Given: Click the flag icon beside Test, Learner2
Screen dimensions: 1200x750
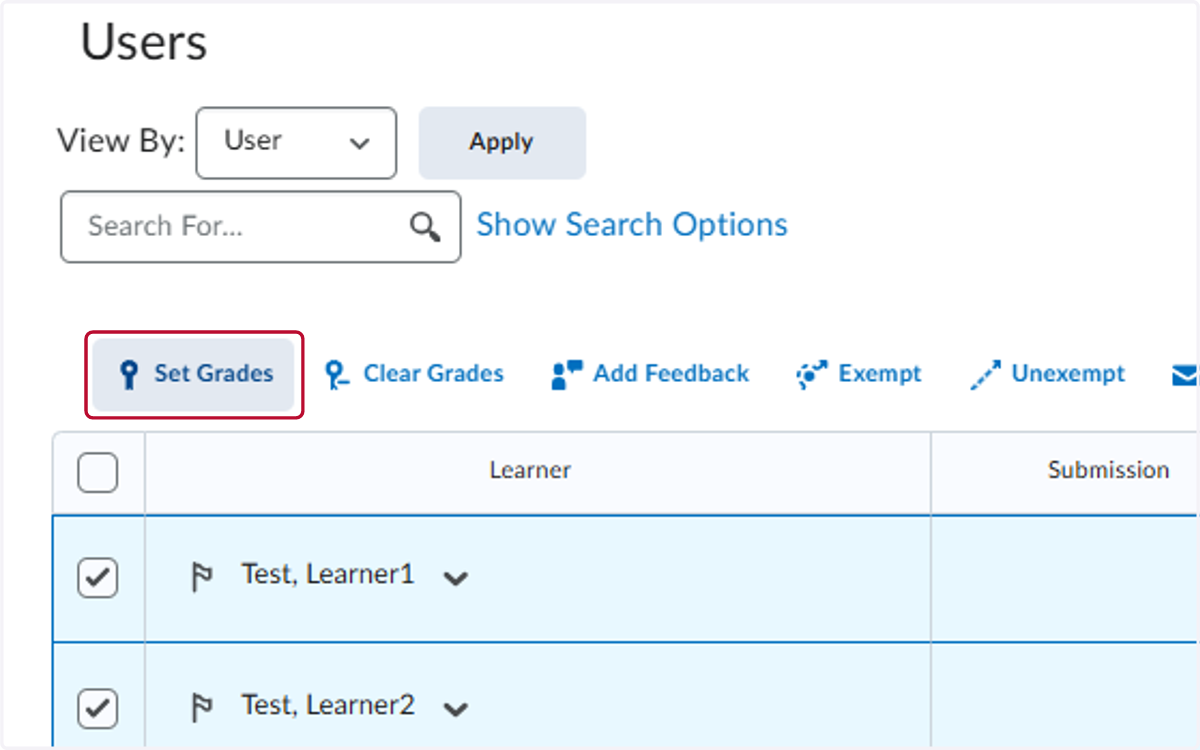Looking at the screenshot, I should tap(202, 708).
